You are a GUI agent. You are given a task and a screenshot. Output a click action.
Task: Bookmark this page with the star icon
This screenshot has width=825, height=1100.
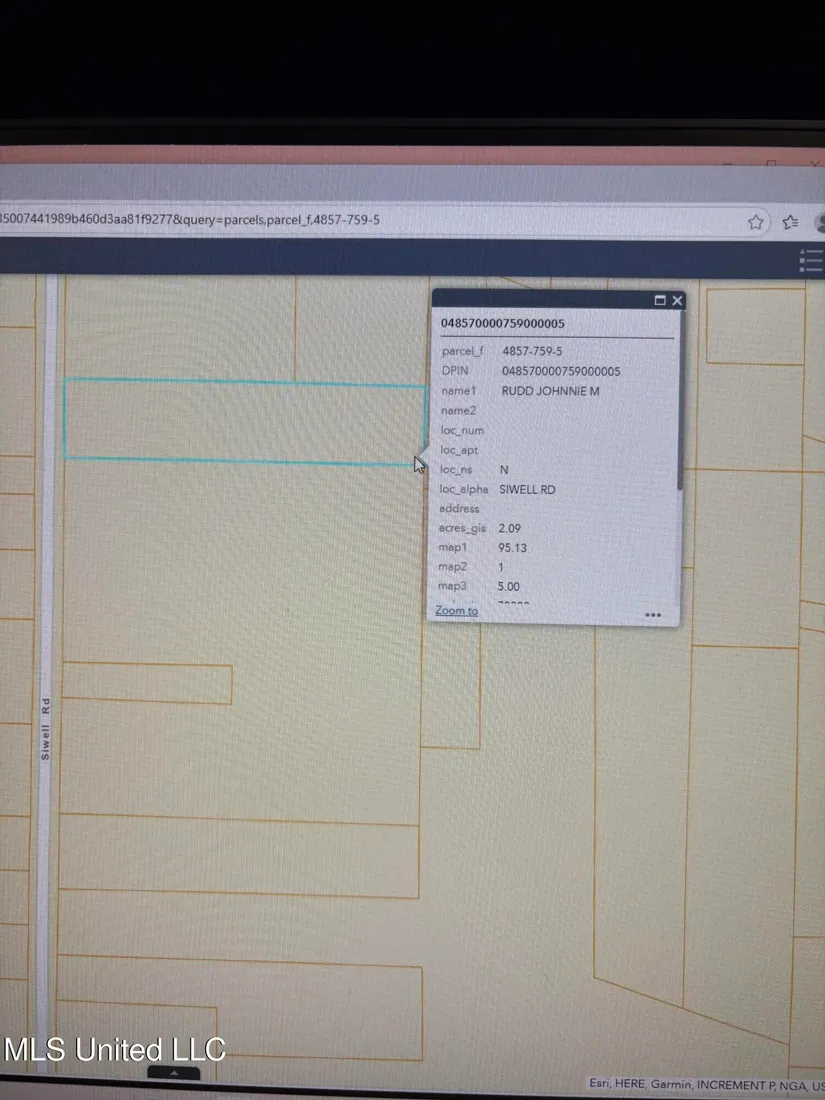pyautogui.click(x=756, y=221)
